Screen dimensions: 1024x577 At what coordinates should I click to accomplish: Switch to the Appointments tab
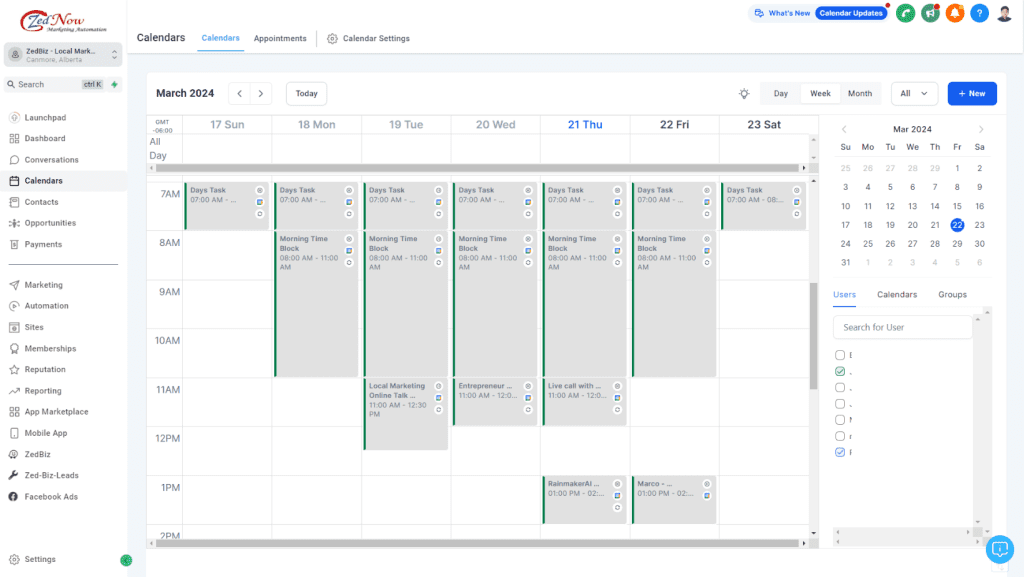pos(279,38)
